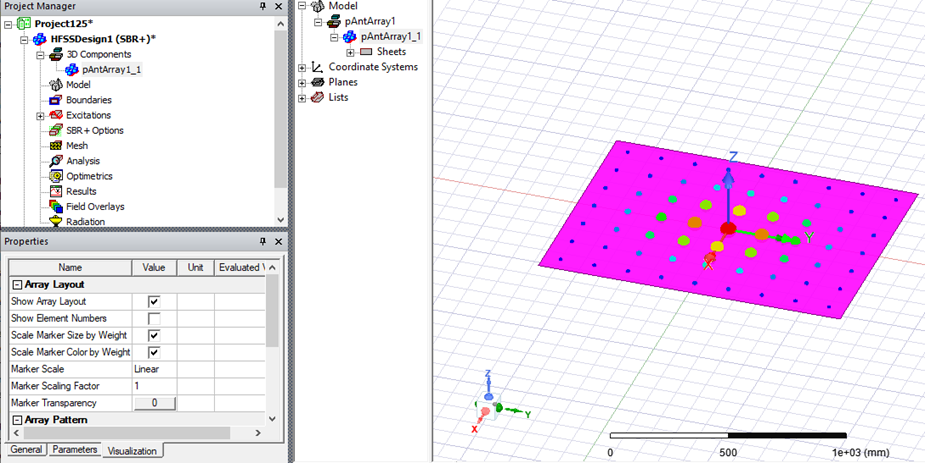
Task: Click the Radiation icon
Action: point(56,222)
